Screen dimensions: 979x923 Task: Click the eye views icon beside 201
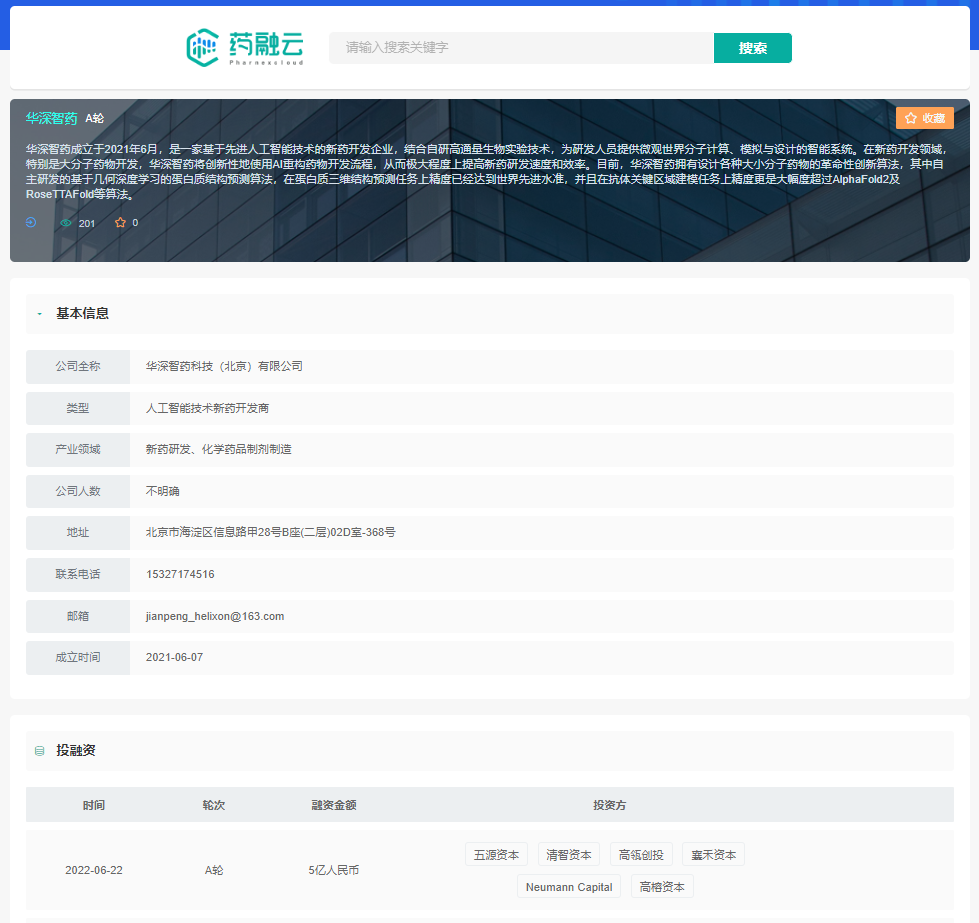[66, 223]
